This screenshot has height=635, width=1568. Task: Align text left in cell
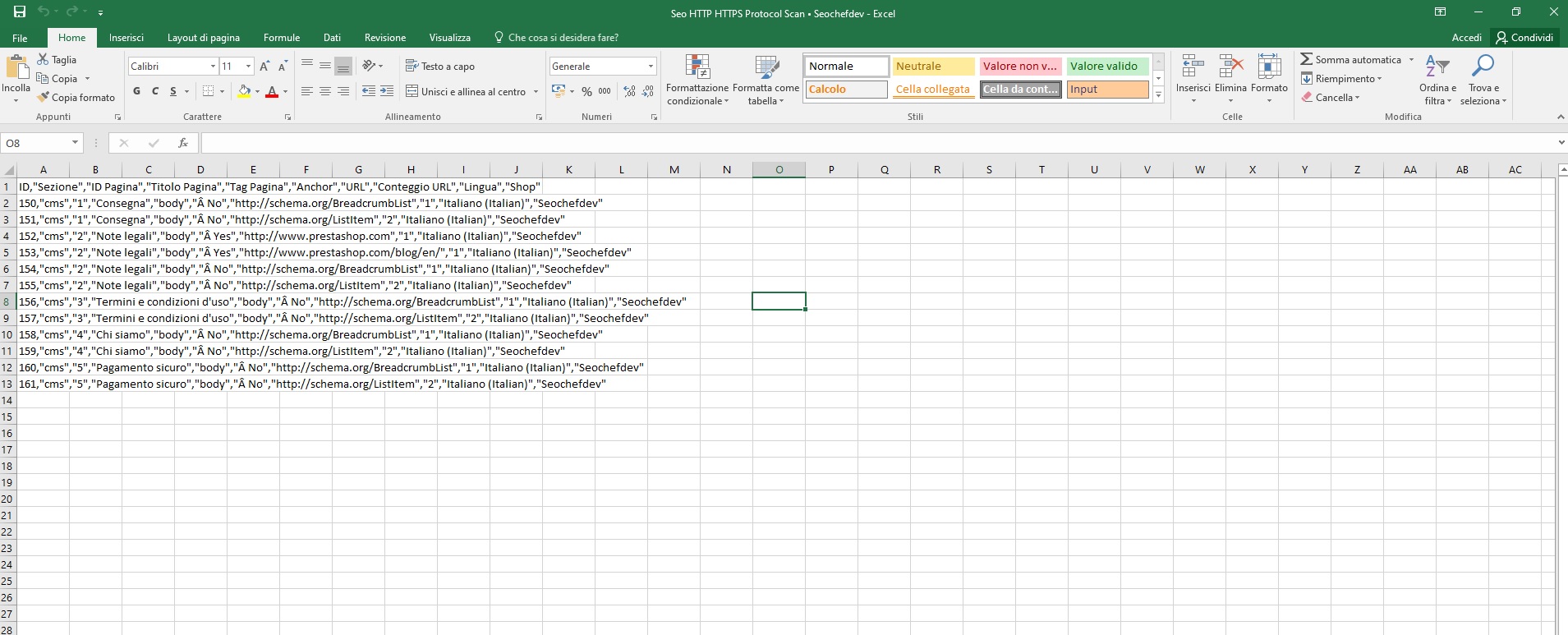307,91
